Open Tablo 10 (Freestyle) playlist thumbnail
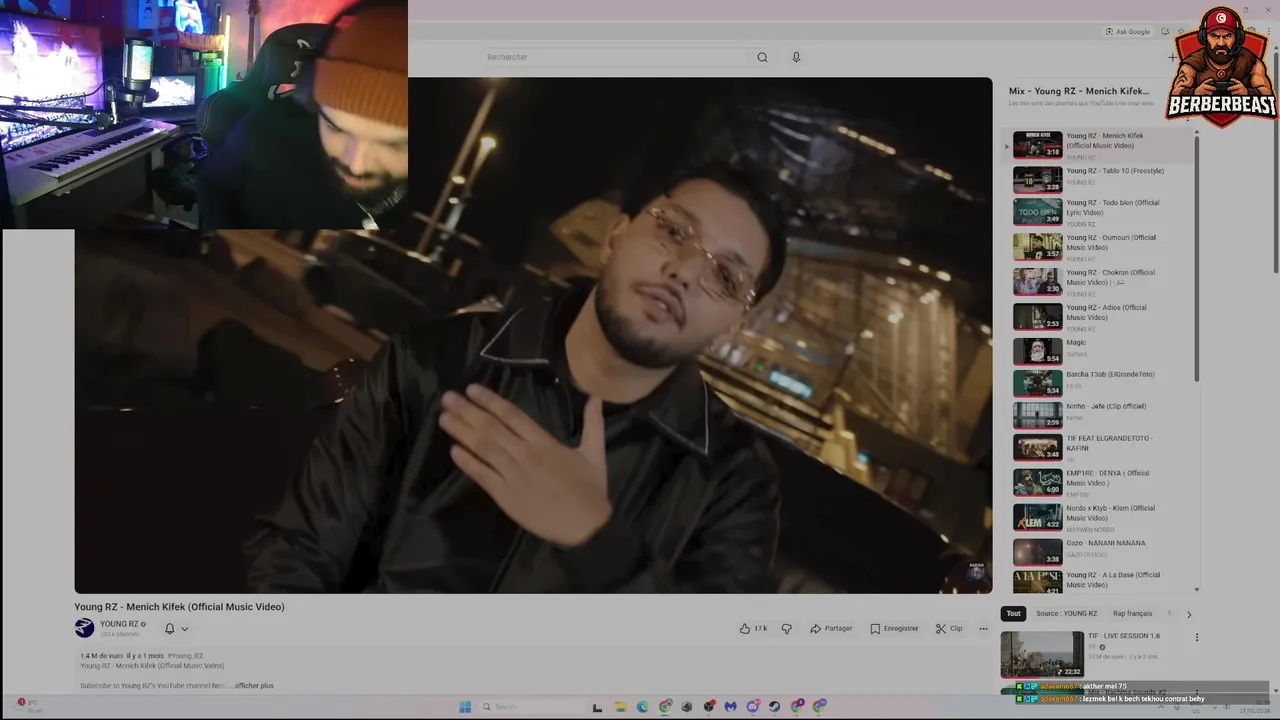 (1037, 180)
